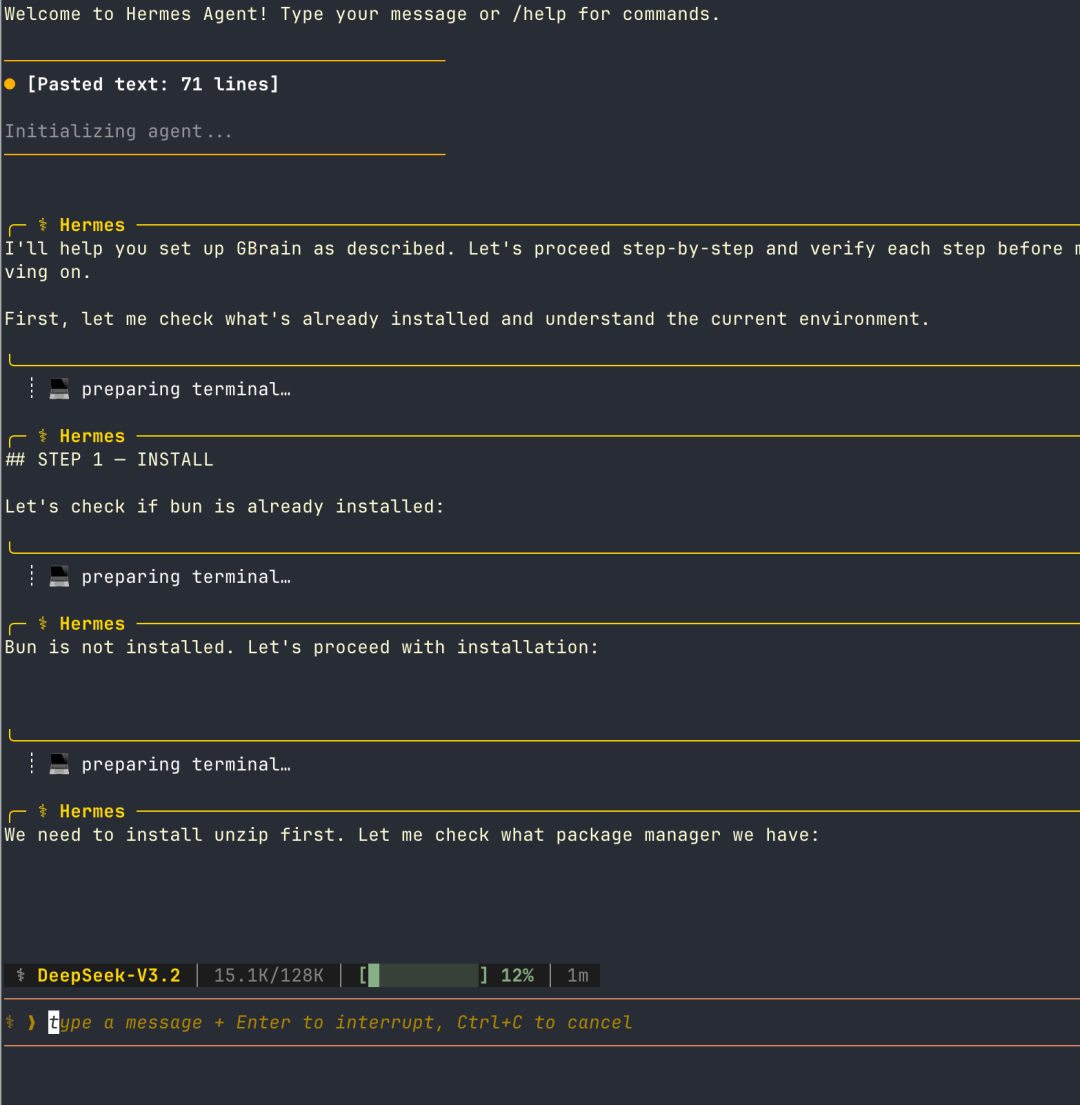Click the DeepSeek-V3.2 model label
This screenshot has width=1080, height=1105.
[109, 975]
